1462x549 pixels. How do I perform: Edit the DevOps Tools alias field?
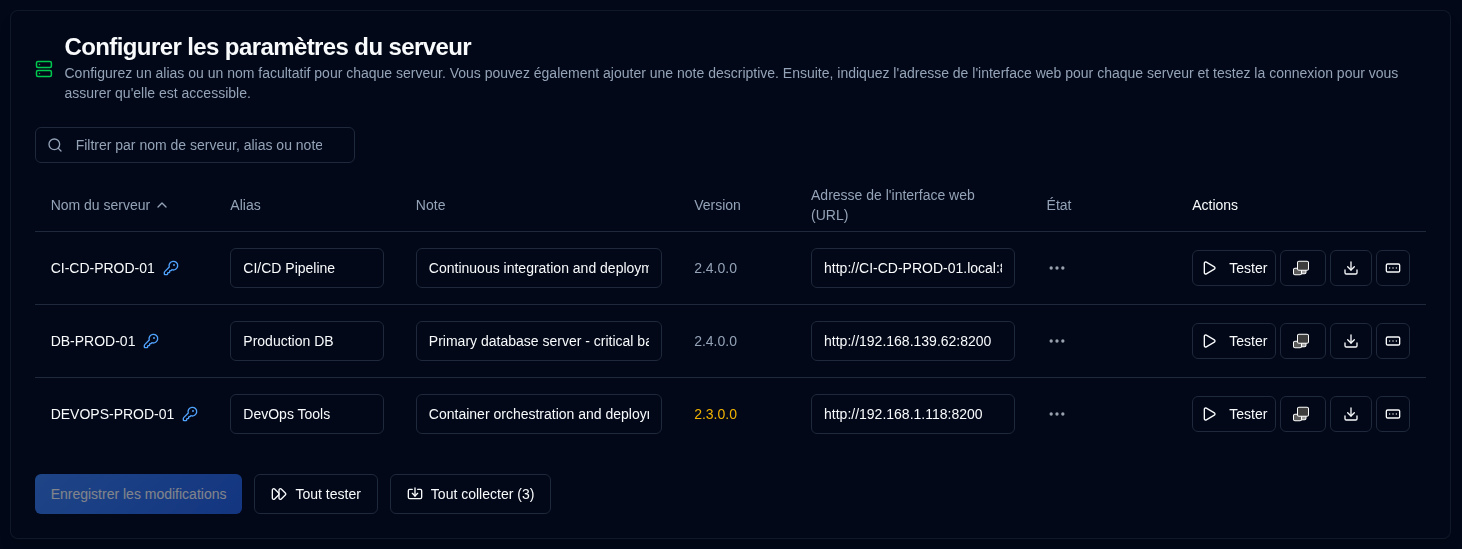307,414
